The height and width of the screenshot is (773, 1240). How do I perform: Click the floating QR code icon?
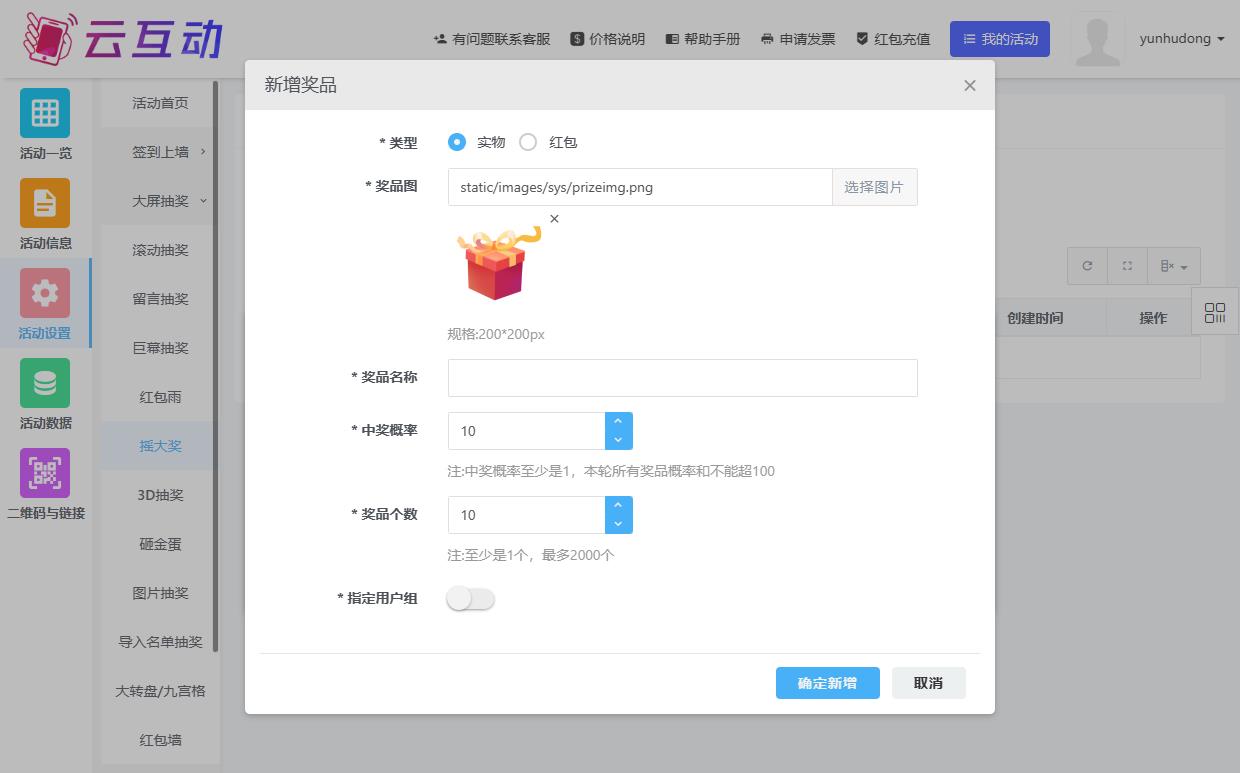pyautogui.click(x=1215, y=313)
